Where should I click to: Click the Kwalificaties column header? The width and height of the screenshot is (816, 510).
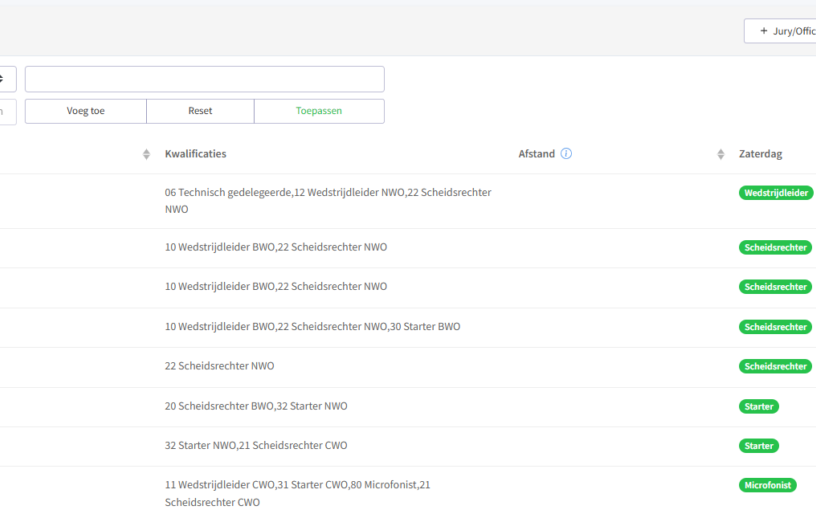click(196, 154)
